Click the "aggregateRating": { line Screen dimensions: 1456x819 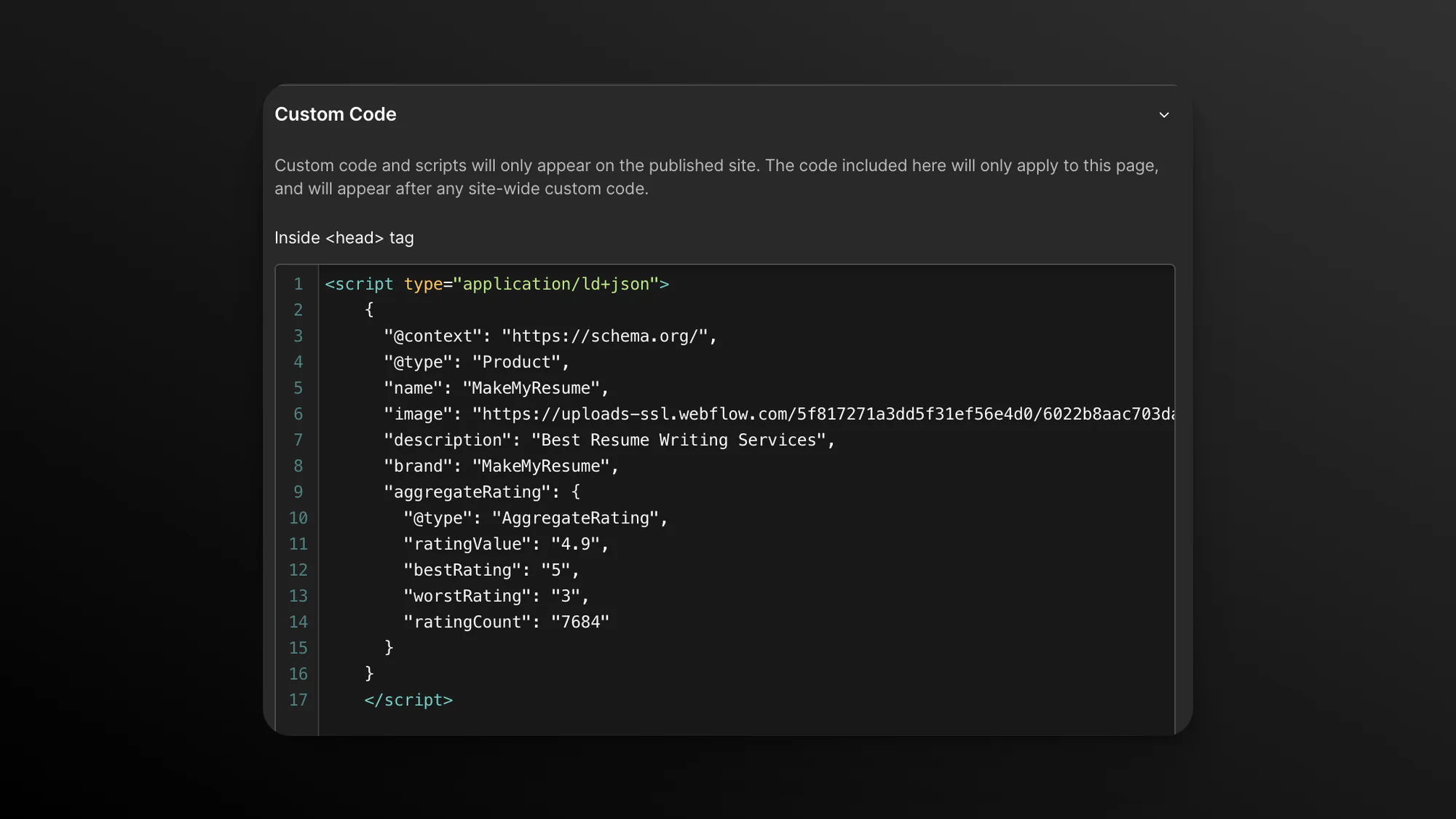(482, 492)
